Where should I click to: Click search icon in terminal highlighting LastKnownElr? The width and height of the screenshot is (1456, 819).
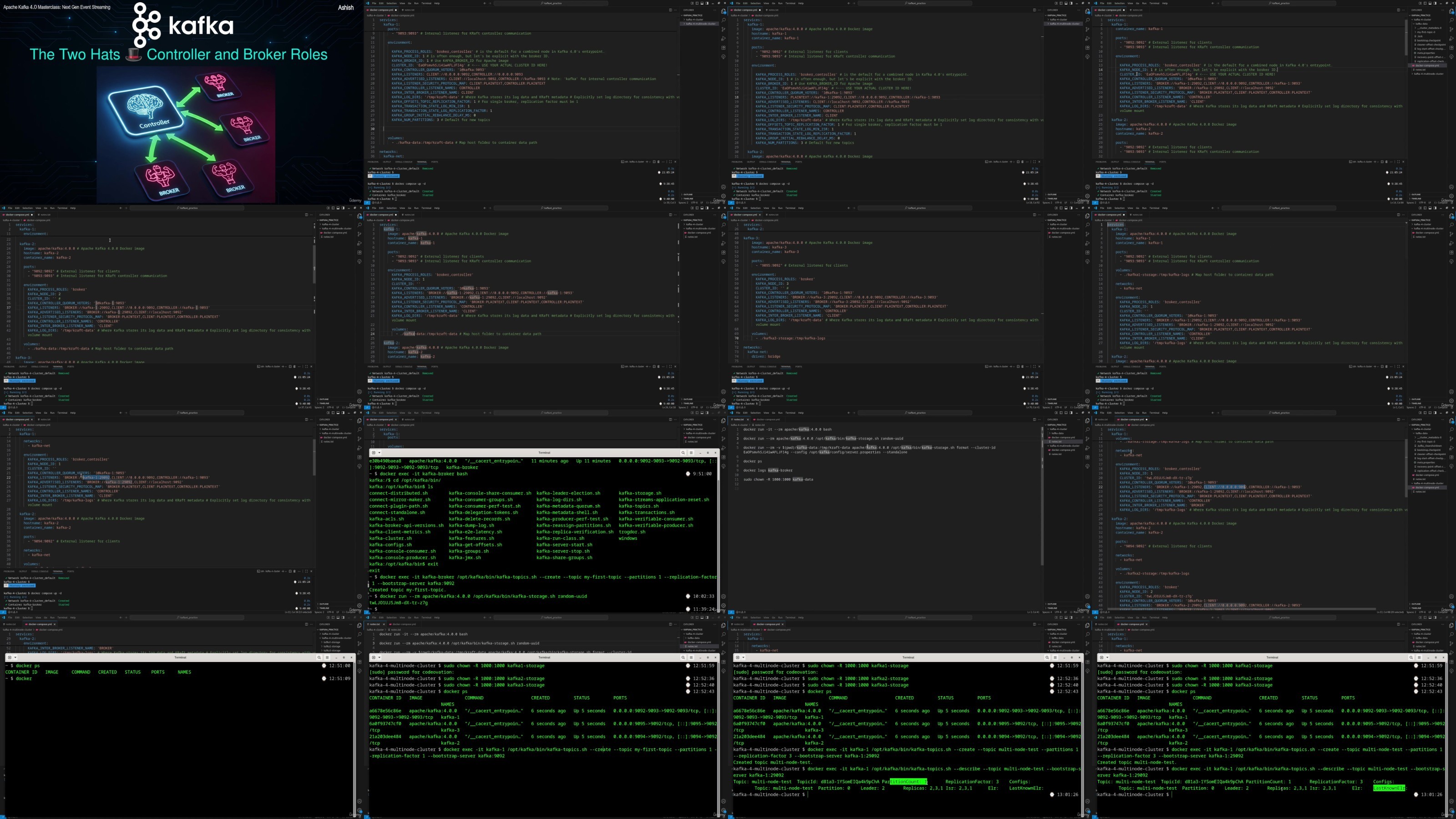coord(1411,657)
